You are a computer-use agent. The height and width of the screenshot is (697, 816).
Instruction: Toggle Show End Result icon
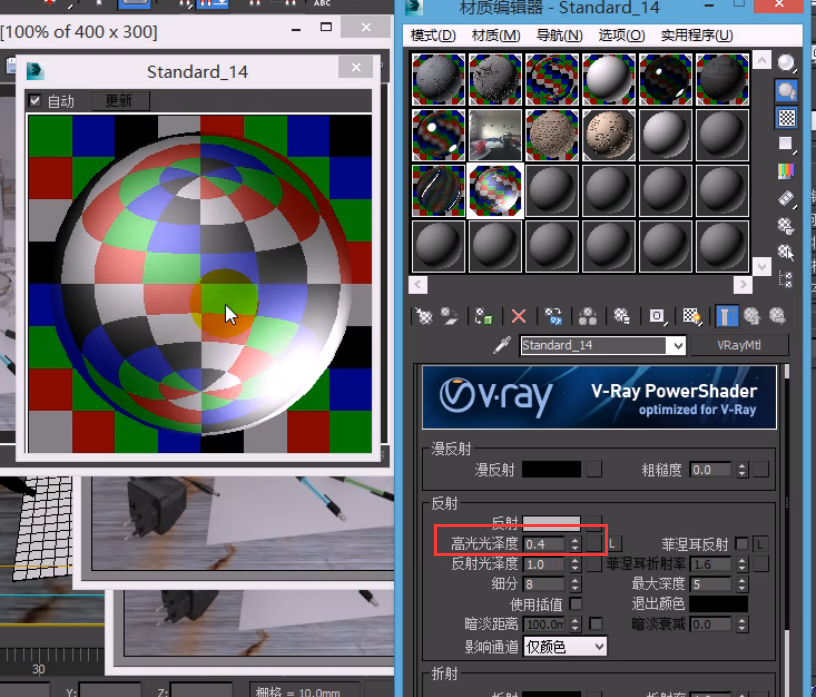tap(726, 316)
